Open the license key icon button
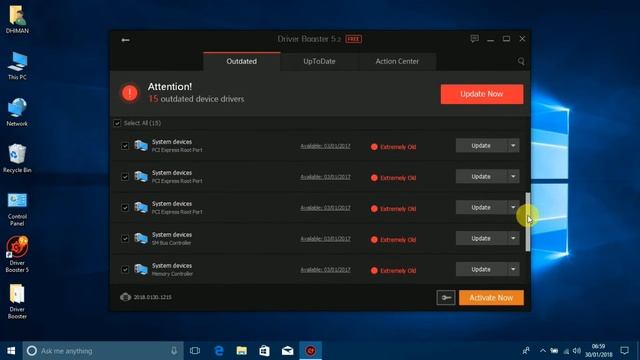 (x=446, y=298)
